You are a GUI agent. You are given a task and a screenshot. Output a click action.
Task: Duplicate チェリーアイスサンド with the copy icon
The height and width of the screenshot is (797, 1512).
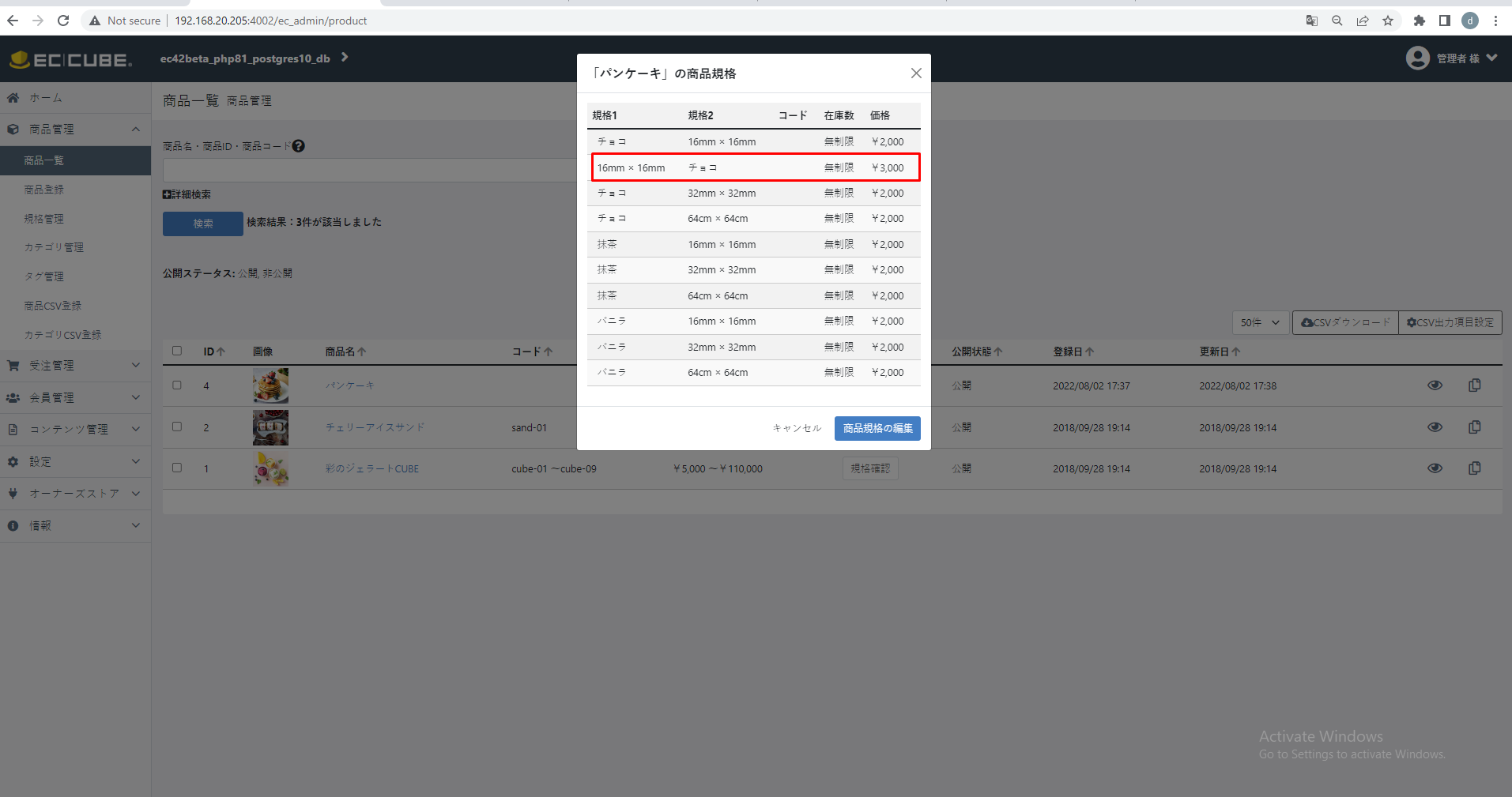click(1474, 427)
